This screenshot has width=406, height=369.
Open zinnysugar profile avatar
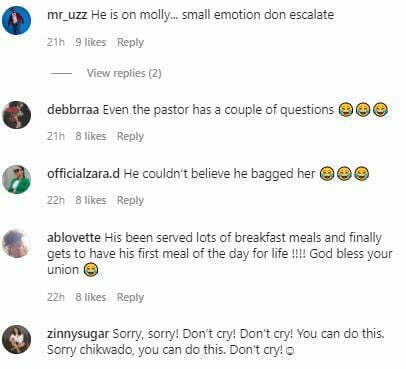pos(17,339)
